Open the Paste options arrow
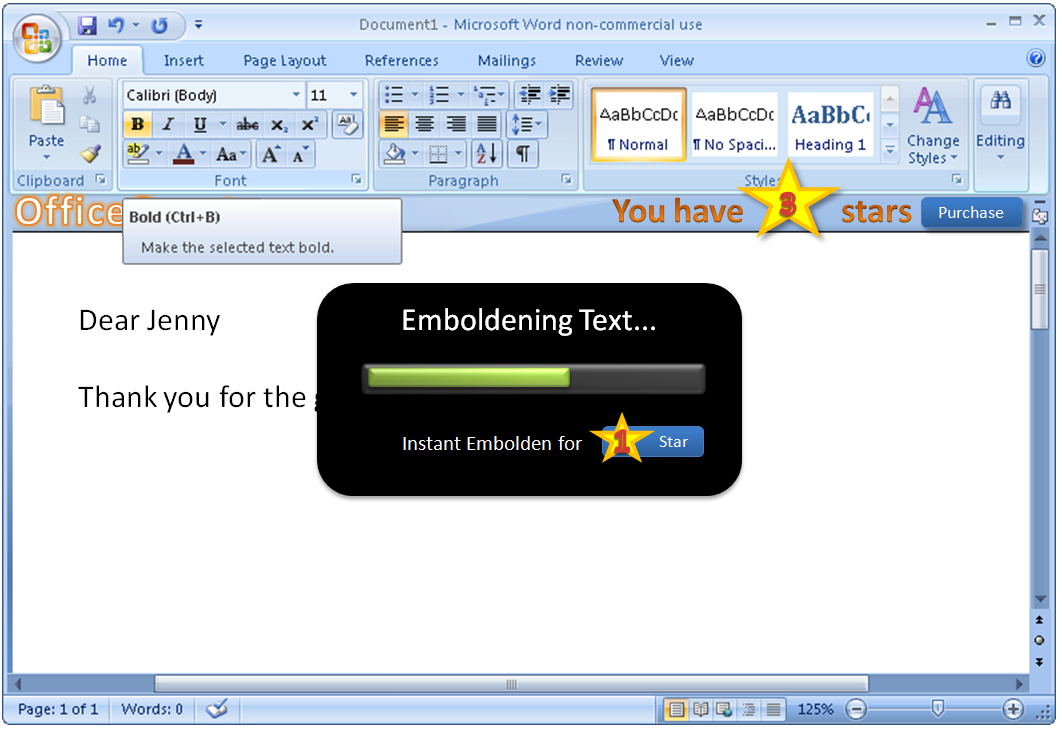 tap(47, 158)
